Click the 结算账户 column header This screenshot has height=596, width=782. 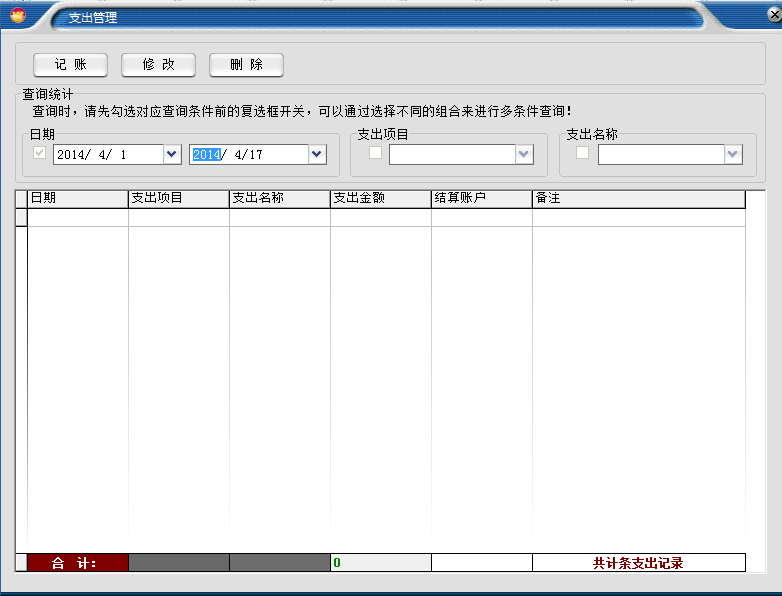pyautogui.click(x=481, y=198)
